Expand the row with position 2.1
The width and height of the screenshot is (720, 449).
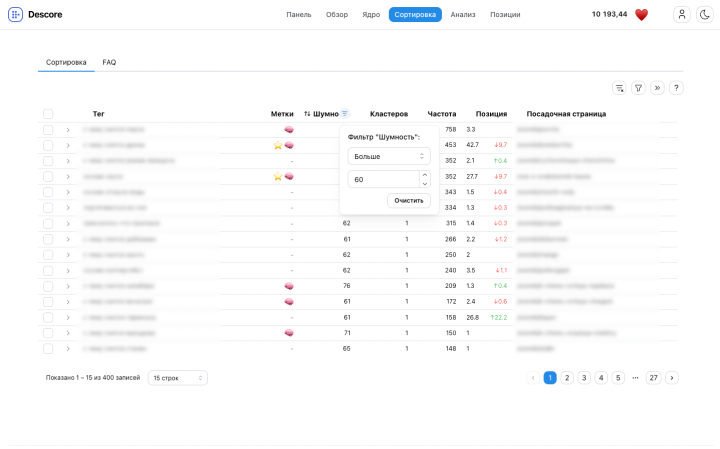tap(68, 161)
